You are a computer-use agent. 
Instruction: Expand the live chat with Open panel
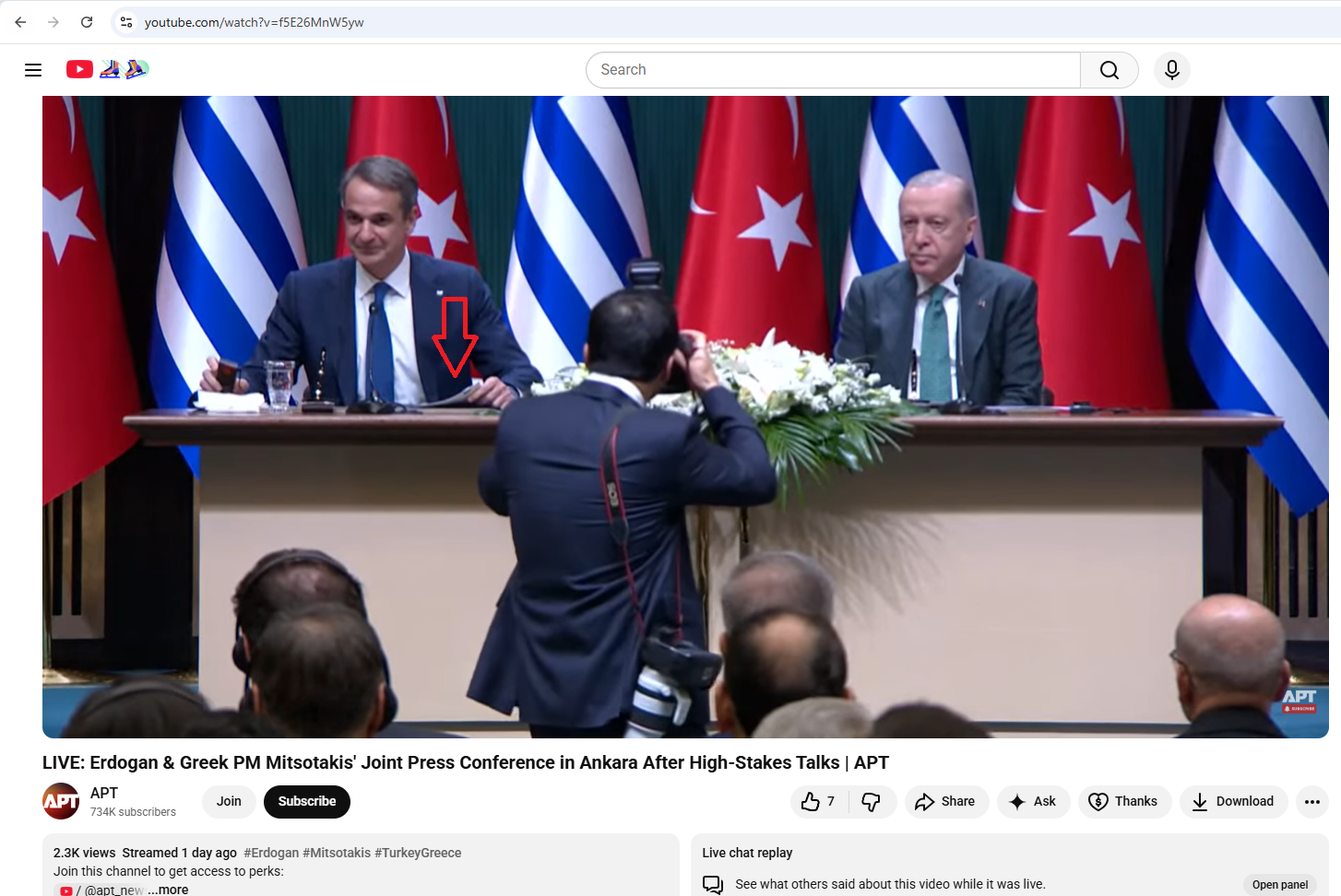pyautogui.click(x=1279, y=884)
